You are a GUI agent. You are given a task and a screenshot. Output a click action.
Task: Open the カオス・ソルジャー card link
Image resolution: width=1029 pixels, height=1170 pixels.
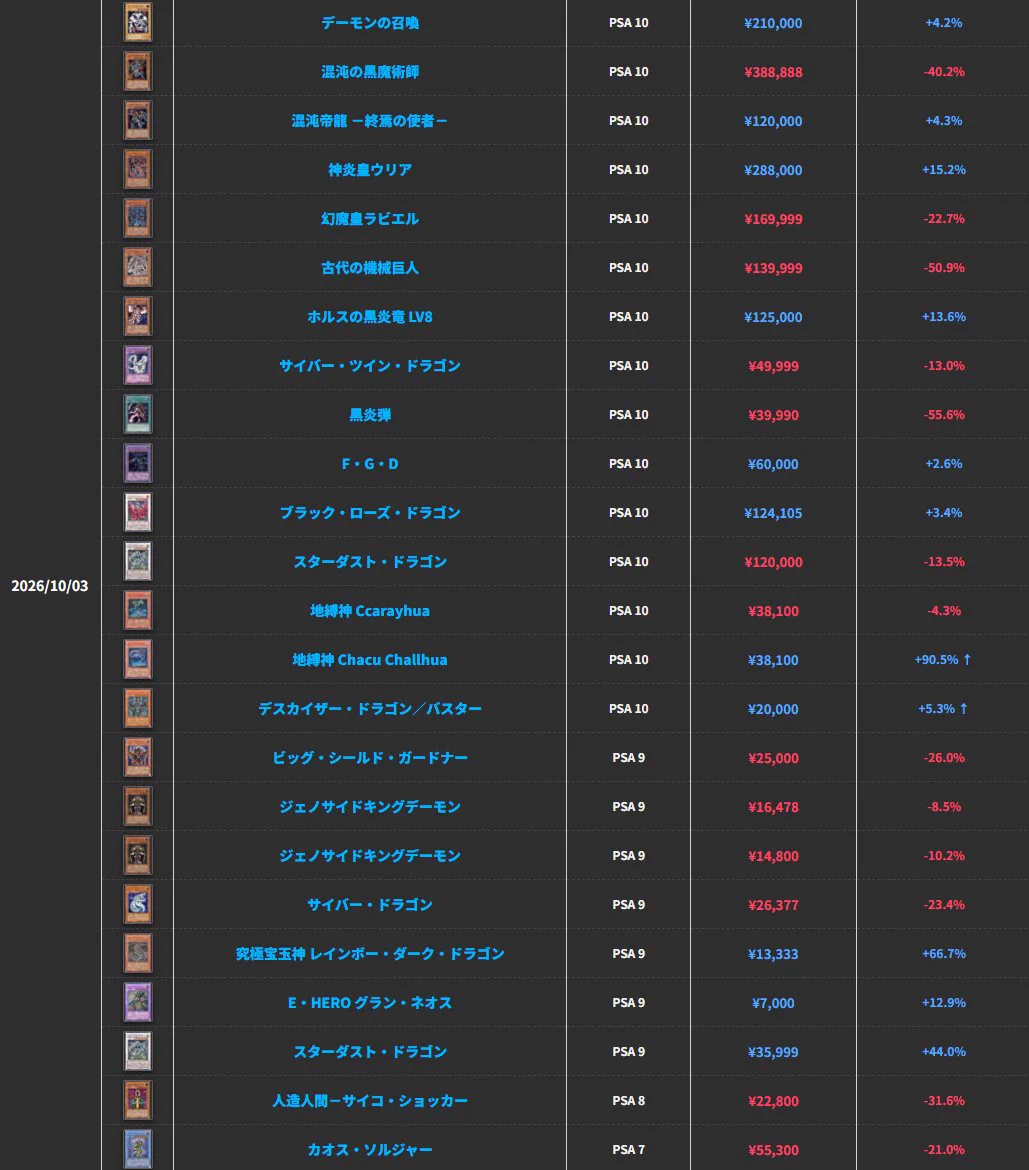pyautogui.click(x=369, y=1150)
